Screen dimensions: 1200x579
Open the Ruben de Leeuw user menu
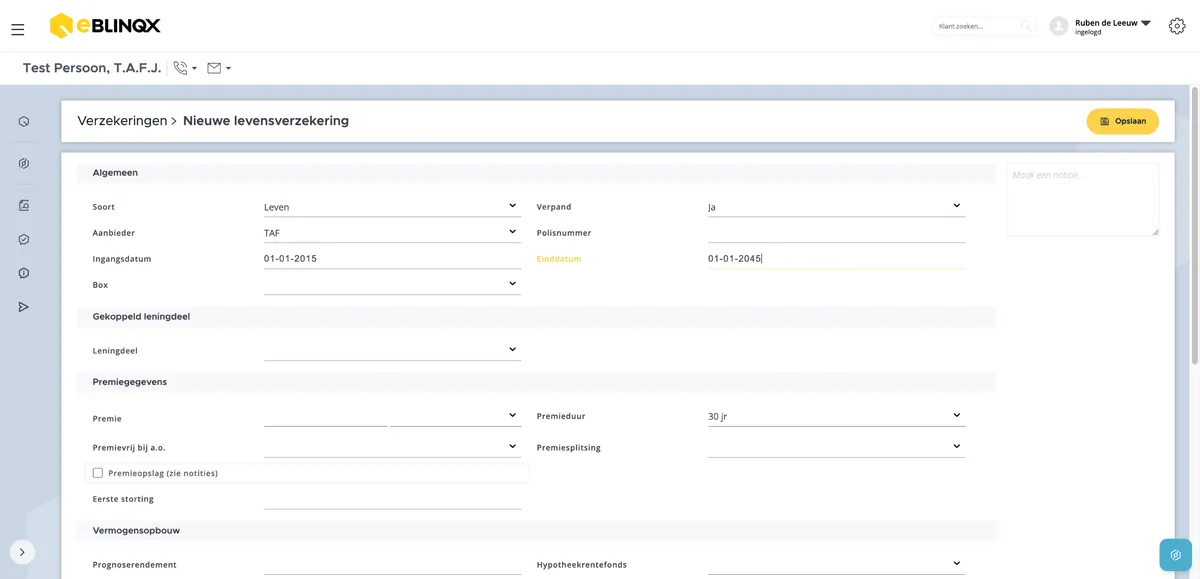pyautogui.click(x=1113, y=26)
